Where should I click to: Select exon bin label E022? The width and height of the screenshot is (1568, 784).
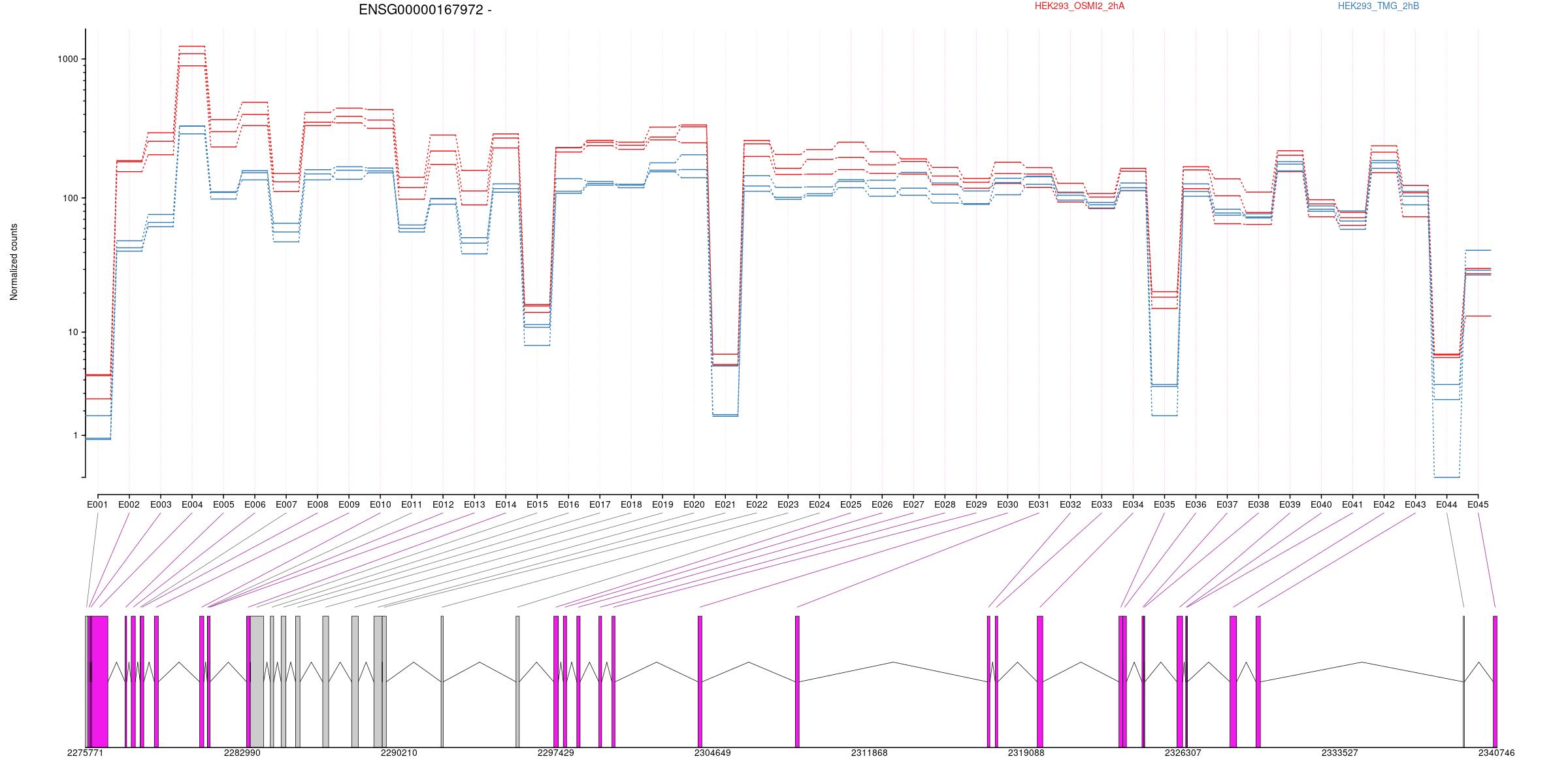756,504
